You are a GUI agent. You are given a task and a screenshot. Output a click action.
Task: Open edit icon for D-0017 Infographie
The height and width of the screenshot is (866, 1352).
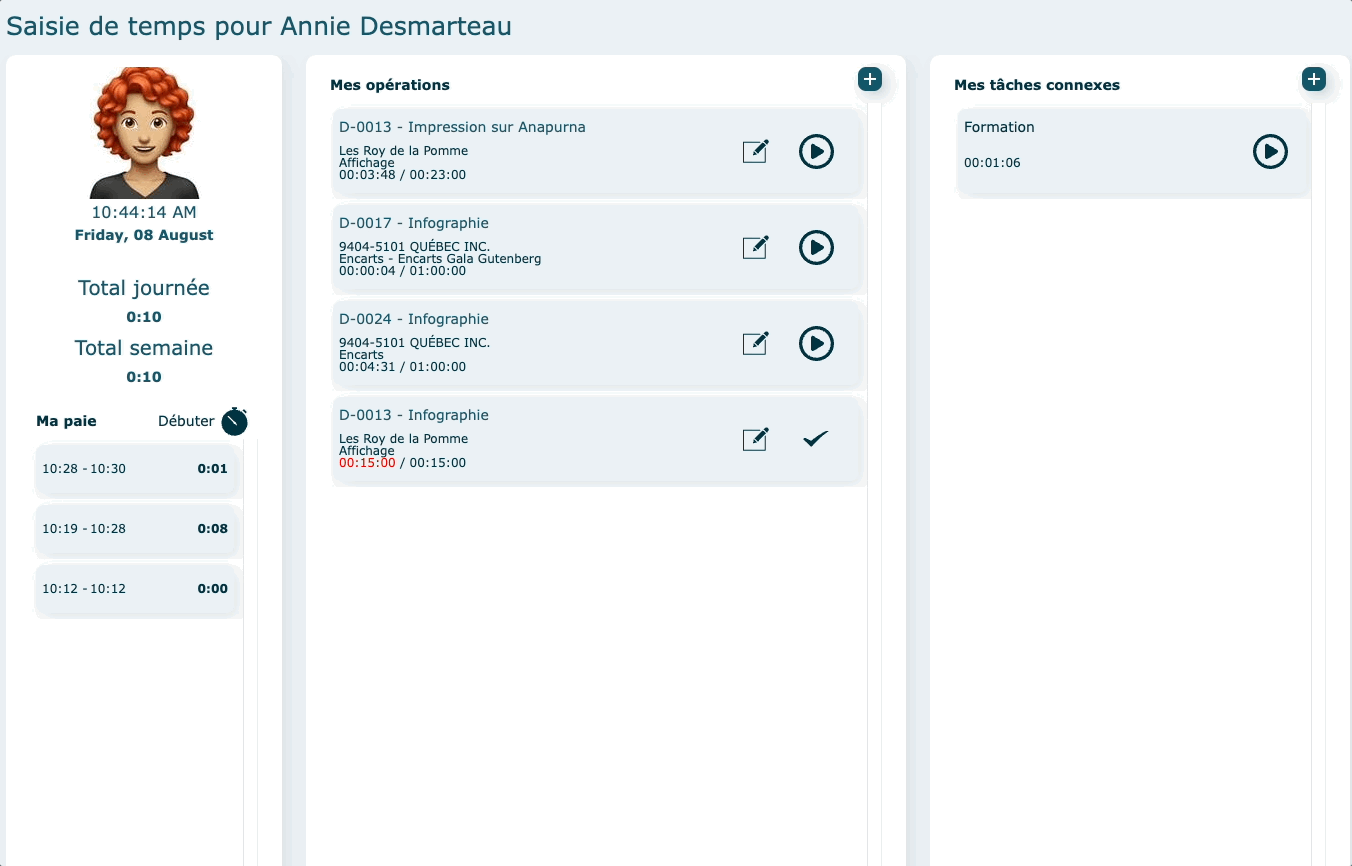click(x=755, y=248)
